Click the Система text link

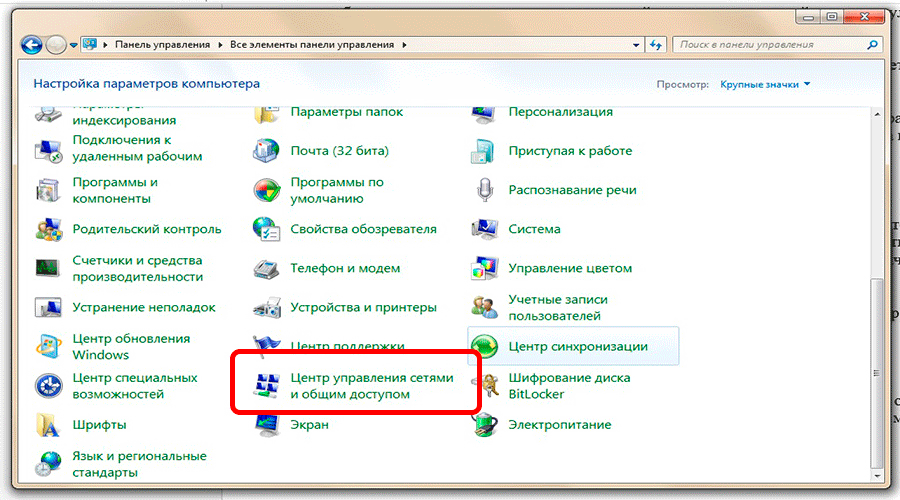click(534, 229)
